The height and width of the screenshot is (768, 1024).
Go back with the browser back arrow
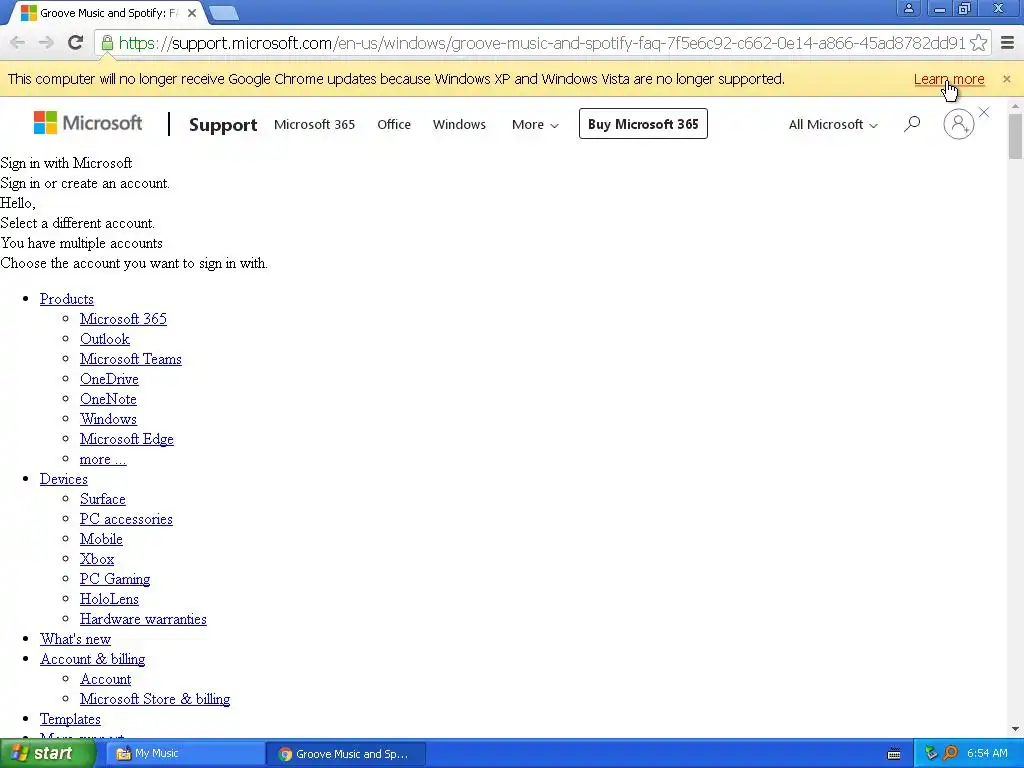[x=18, y=43]
